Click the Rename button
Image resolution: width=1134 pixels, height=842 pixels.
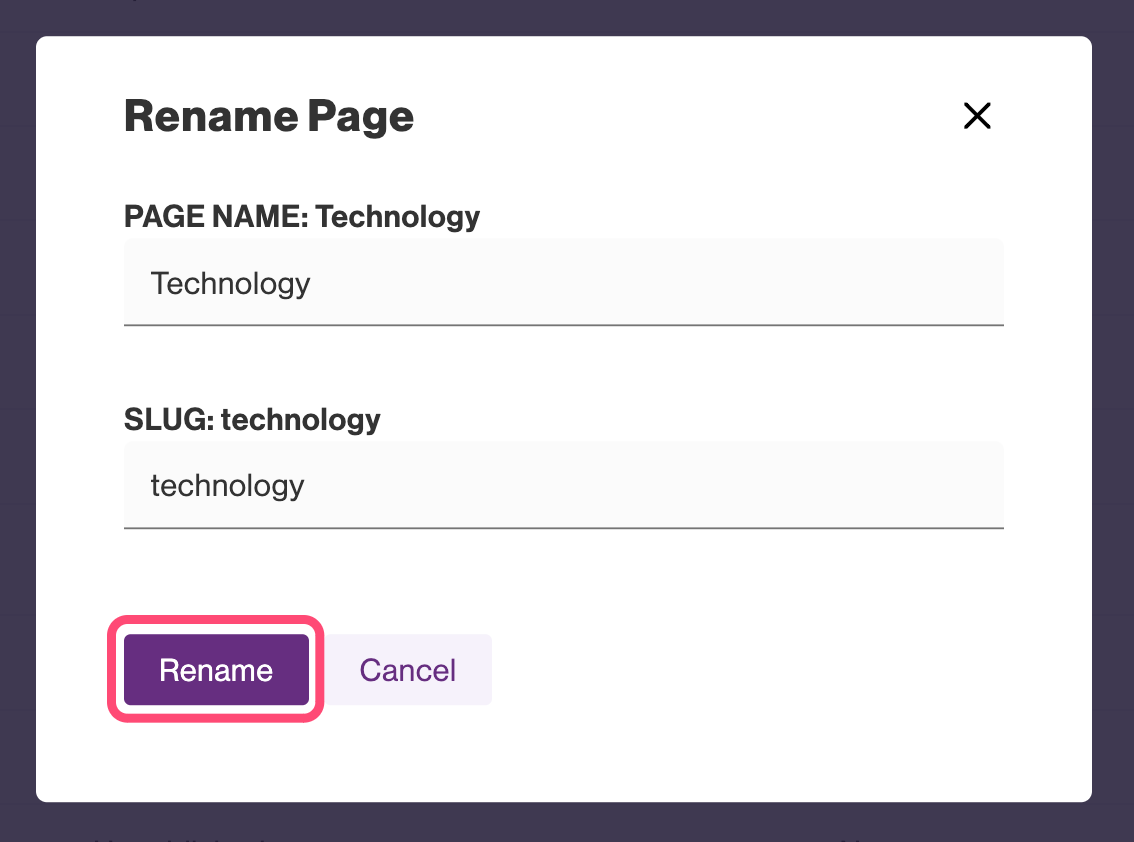216,669
